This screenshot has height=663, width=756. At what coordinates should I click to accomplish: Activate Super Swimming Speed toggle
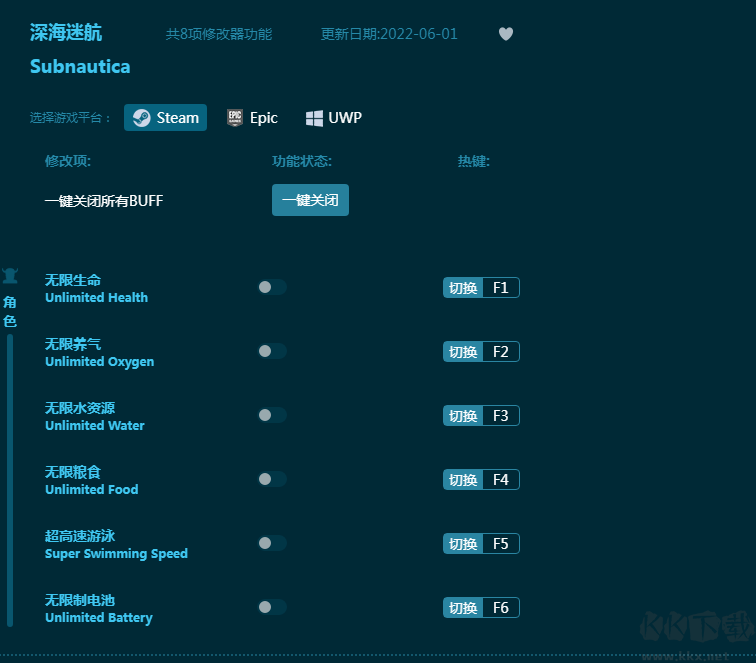point(272,543)
